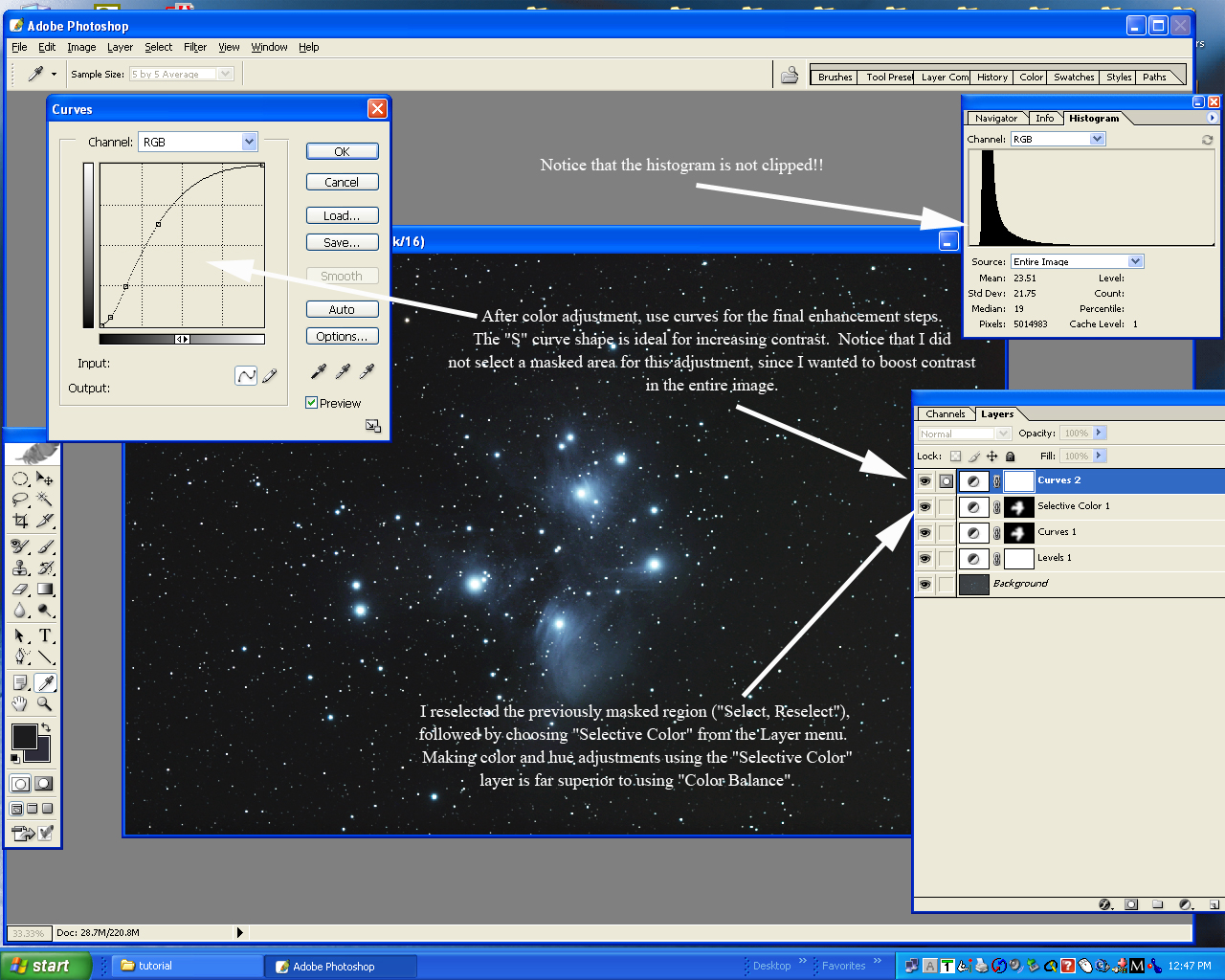The width and height of the screenshot is (1225, 980).
Task: Open the Filter menu
Action: coord(195,47)
